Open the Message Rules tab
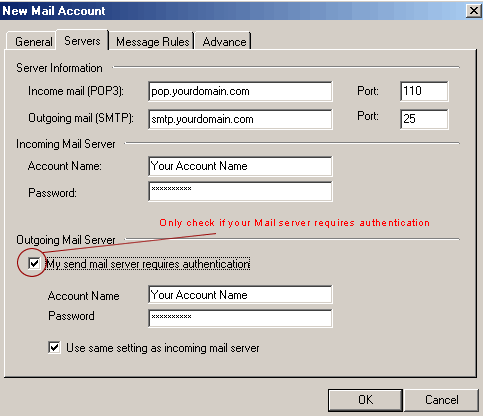The width and height of the screenshot is (483, 416). (152, 42)
